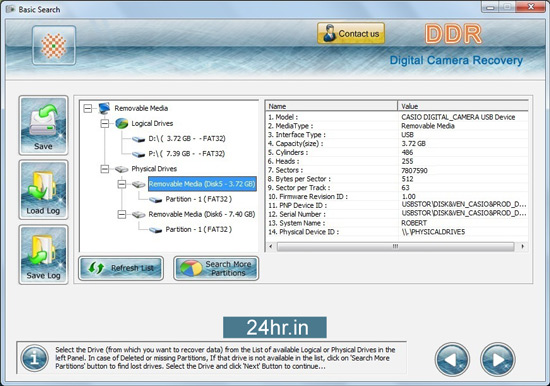This screenshot has height=386, width=550.
Task: Click the '6. Heads :' row
Action: (397, 161)
